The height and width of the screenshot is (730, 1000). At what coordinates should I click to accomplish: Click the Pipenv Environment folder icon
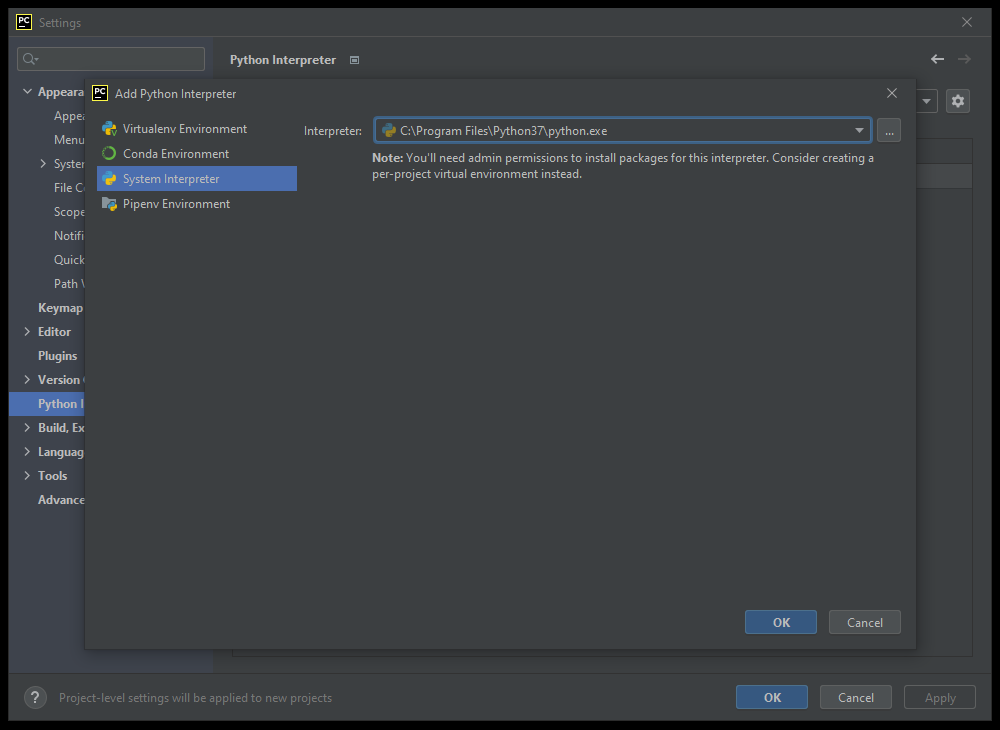(x=108, y=203)
